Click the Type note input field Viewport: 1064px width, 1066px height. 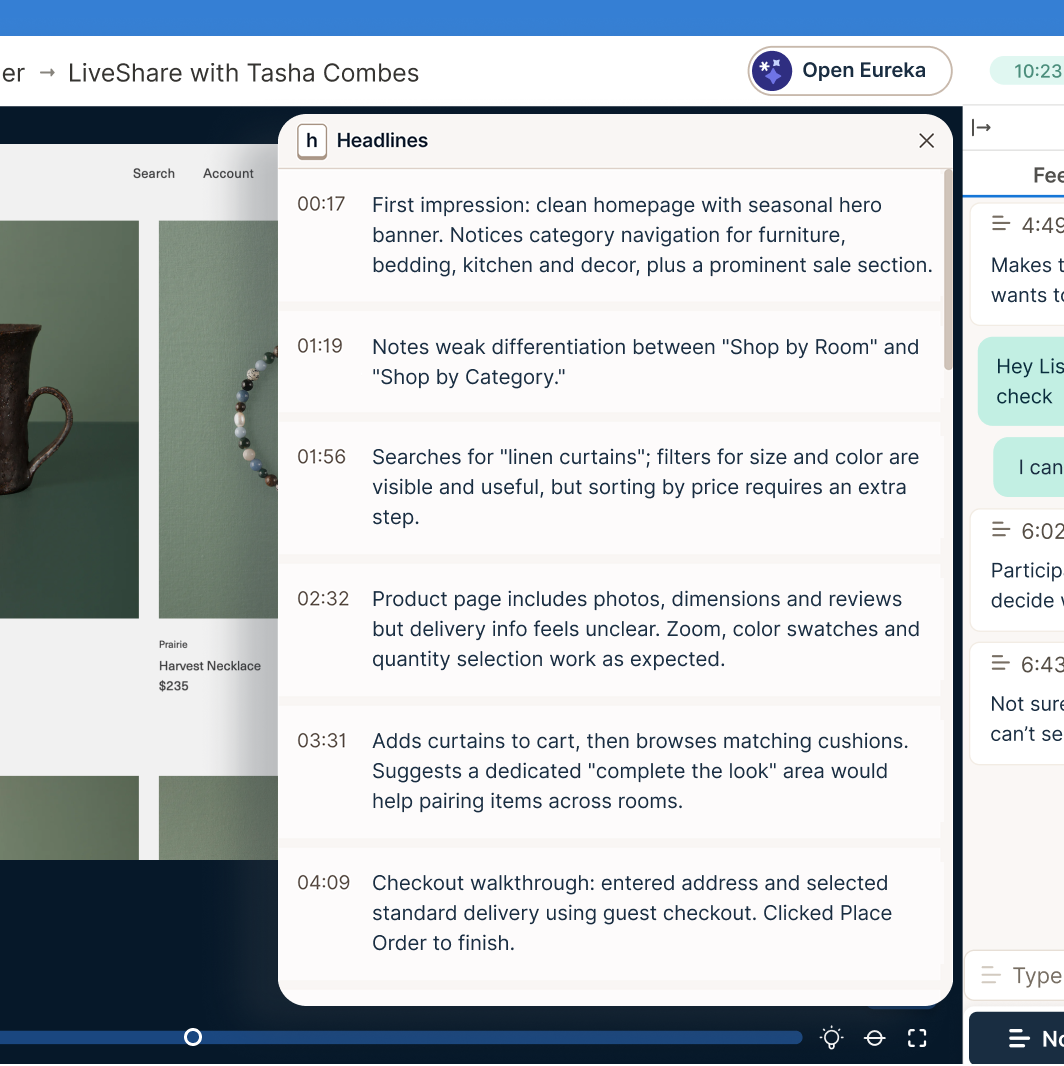point(1016,976)
